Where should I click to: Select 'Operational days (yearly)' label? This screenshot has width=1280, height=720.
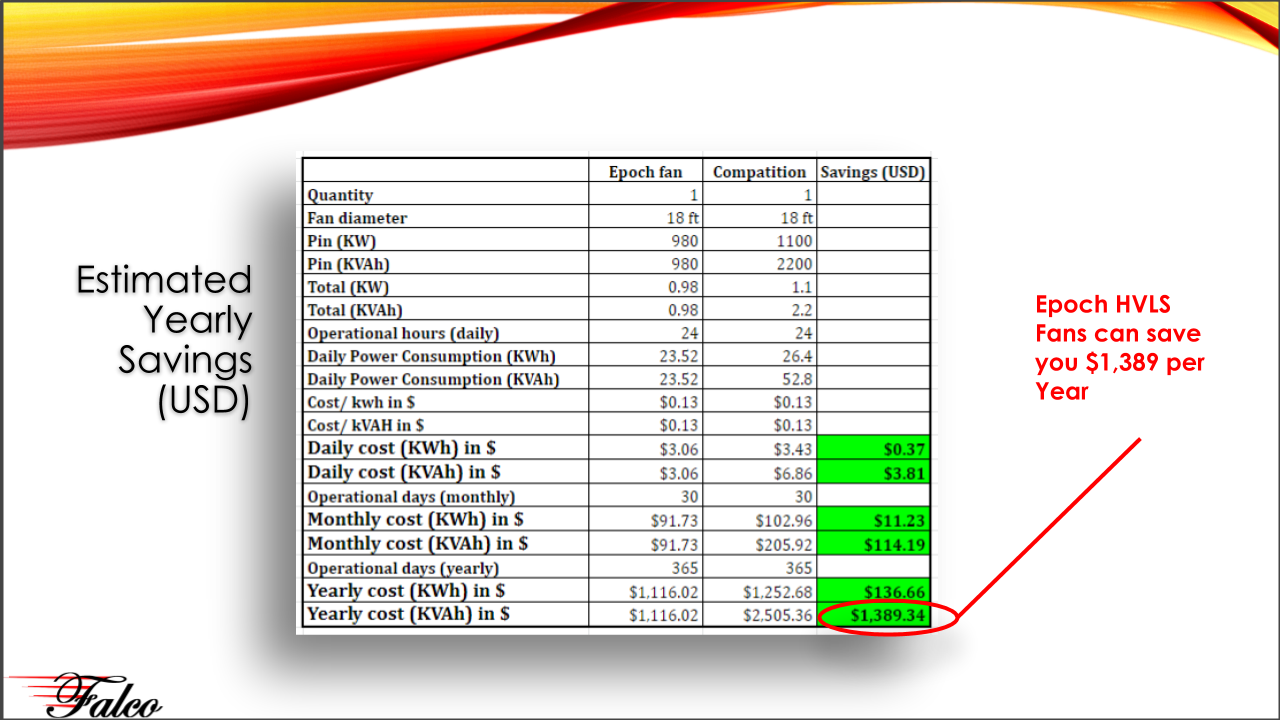tap(403, 567)
